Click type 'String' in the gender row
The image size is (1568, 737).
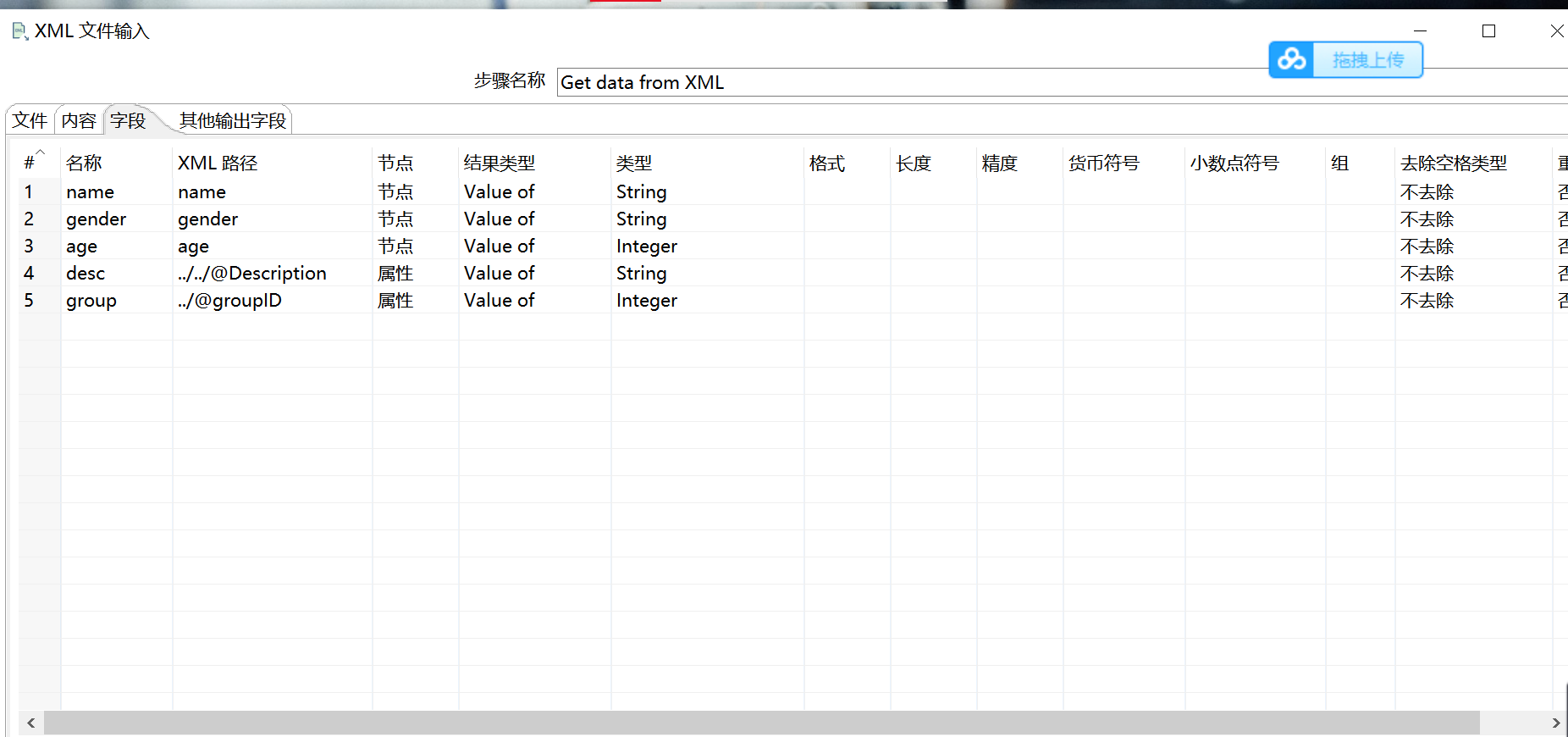[642, 219]
